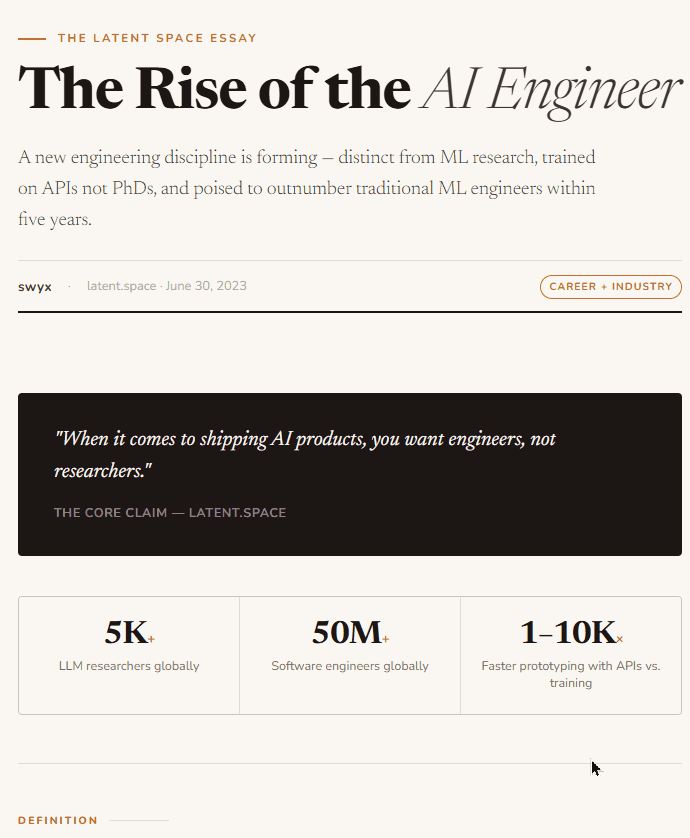The image size is (690, 838).
Task: Click the DEFINITION section heading
Action: 58,820
